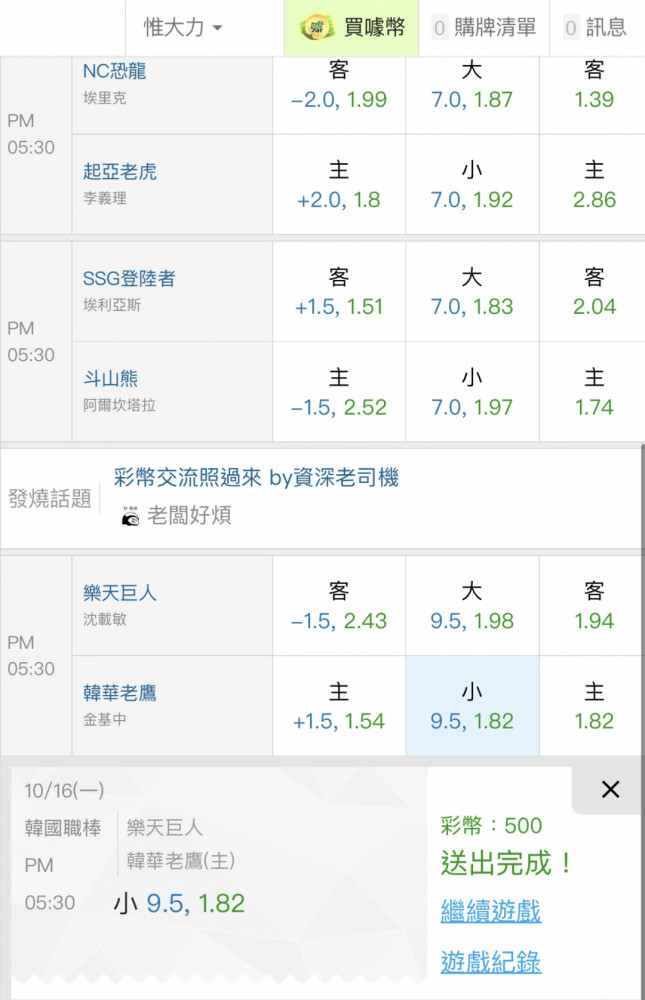The height and width of the screenshot is (1000, 645).
Task: Select NC恐龍 away spread -2.0 cell
Action: coord(339,85)
